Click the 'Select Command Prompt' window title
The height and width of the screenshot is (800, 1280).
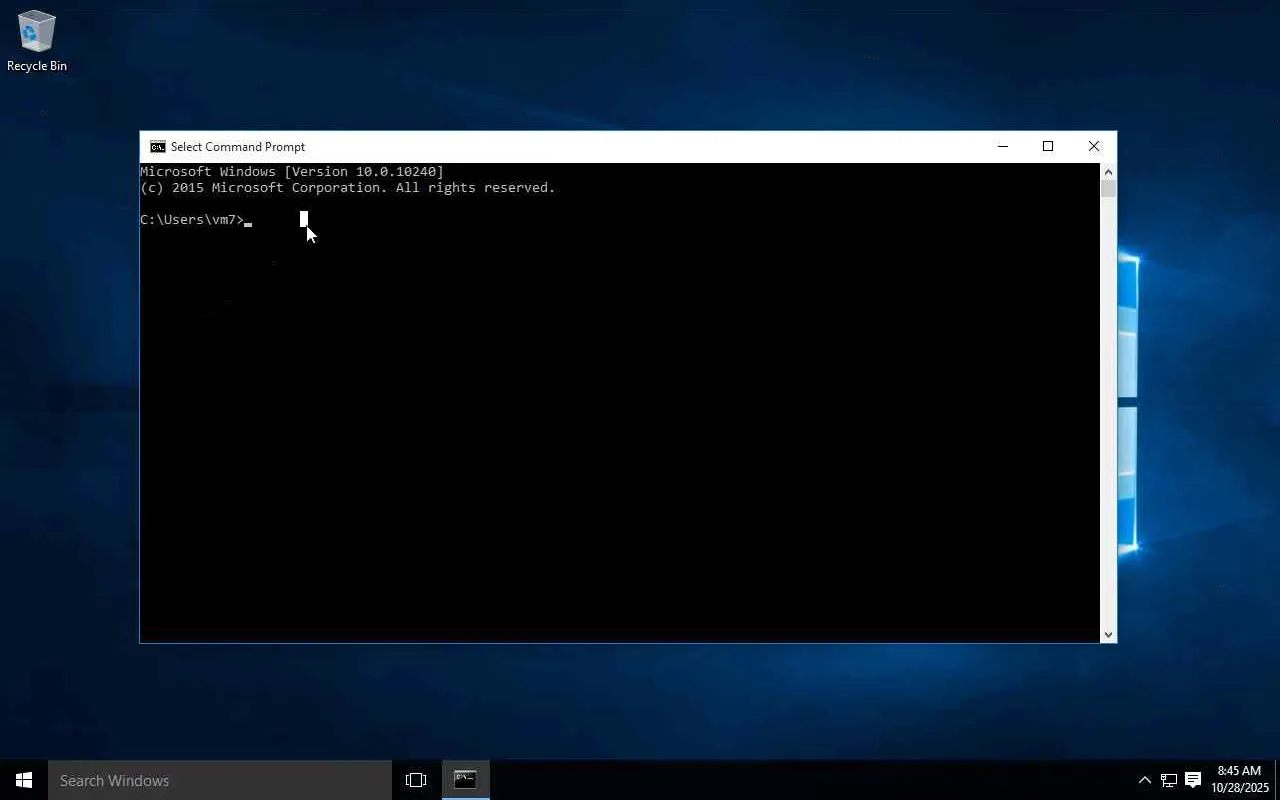pyautogui.click(x=238, y=147)
